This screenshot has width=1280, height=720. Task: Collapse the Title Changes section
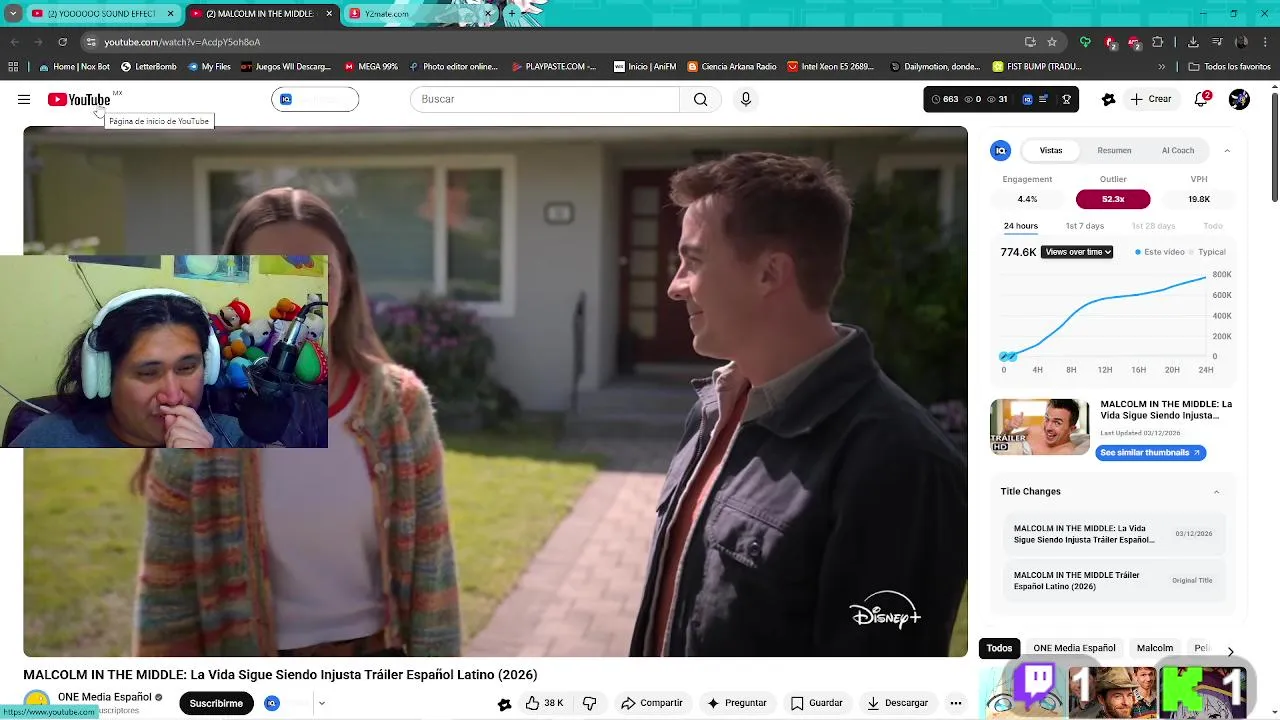coord(1216,492)
